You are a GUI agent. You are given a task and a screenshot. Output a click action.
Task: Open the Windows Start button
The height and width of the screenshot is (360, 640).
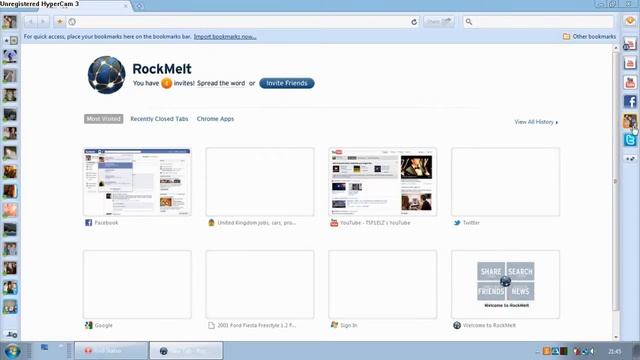12,351
